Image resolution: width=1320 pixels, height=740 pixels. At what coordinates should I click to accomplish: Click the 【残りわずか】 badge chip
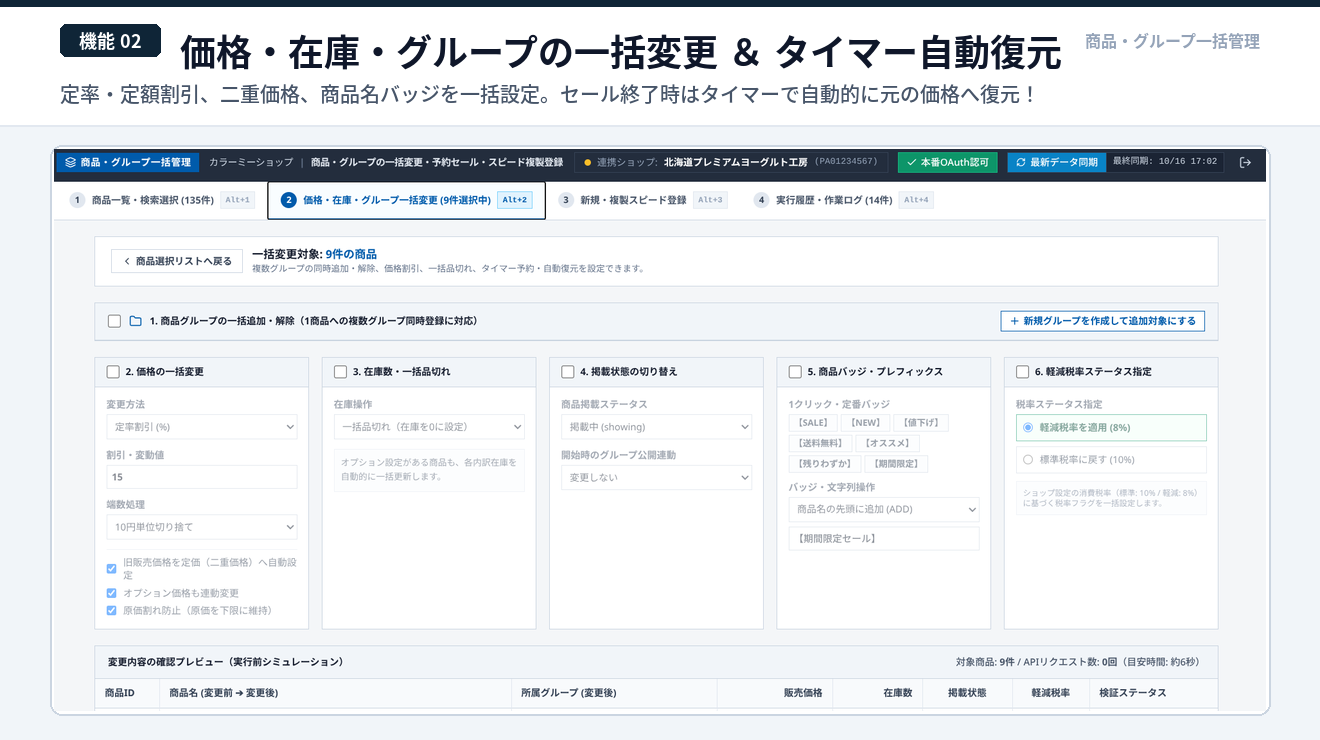pos(825,464)
